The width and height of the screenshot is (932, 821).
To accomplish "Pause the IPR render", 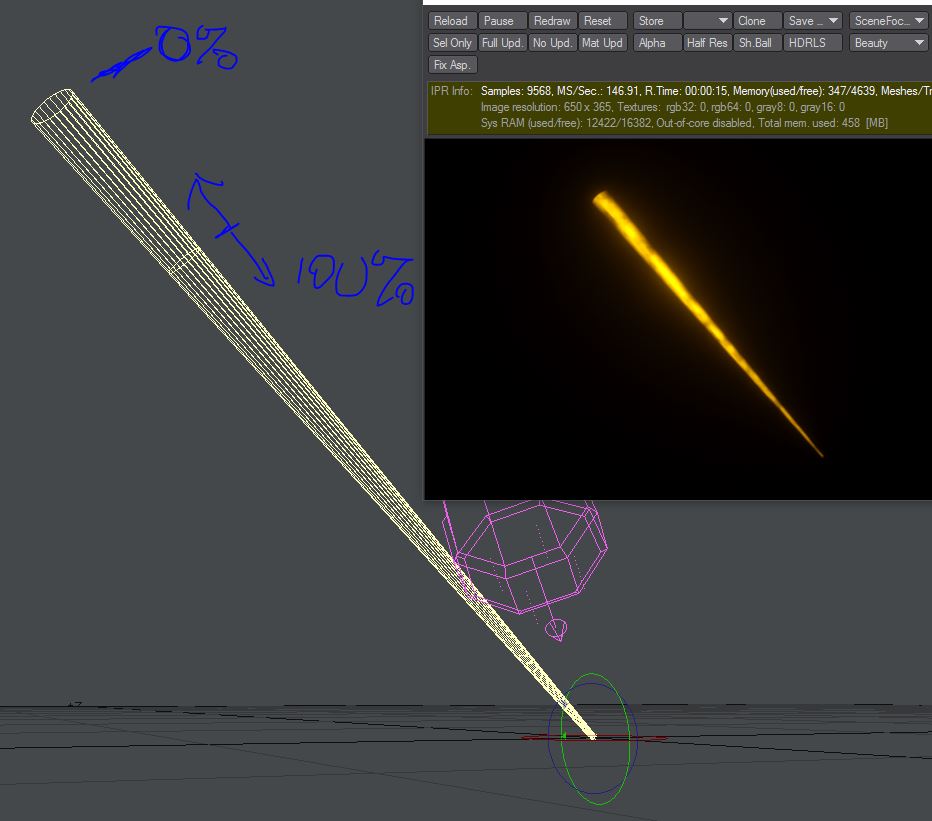I will click(502, 21).
